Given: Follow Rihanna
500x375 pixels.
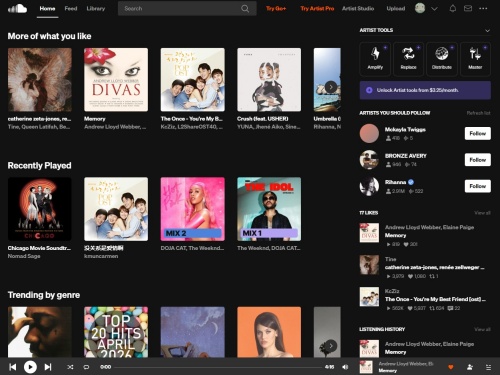Looking at the screenshot, I should tap(478, 186).
